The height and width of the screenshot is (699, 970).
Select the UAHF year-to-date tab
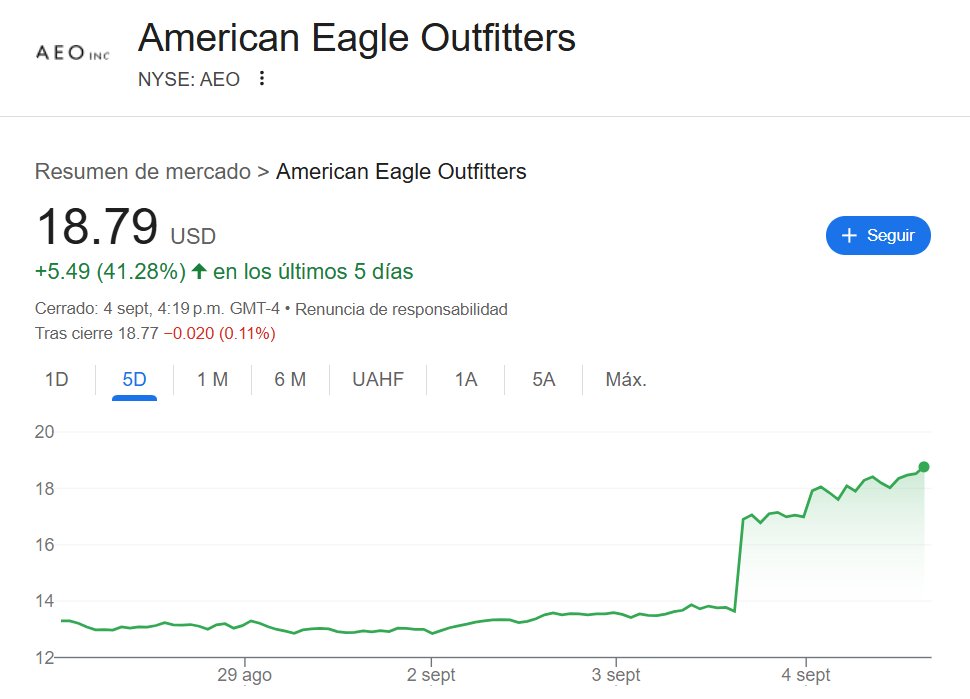(378, 380)
